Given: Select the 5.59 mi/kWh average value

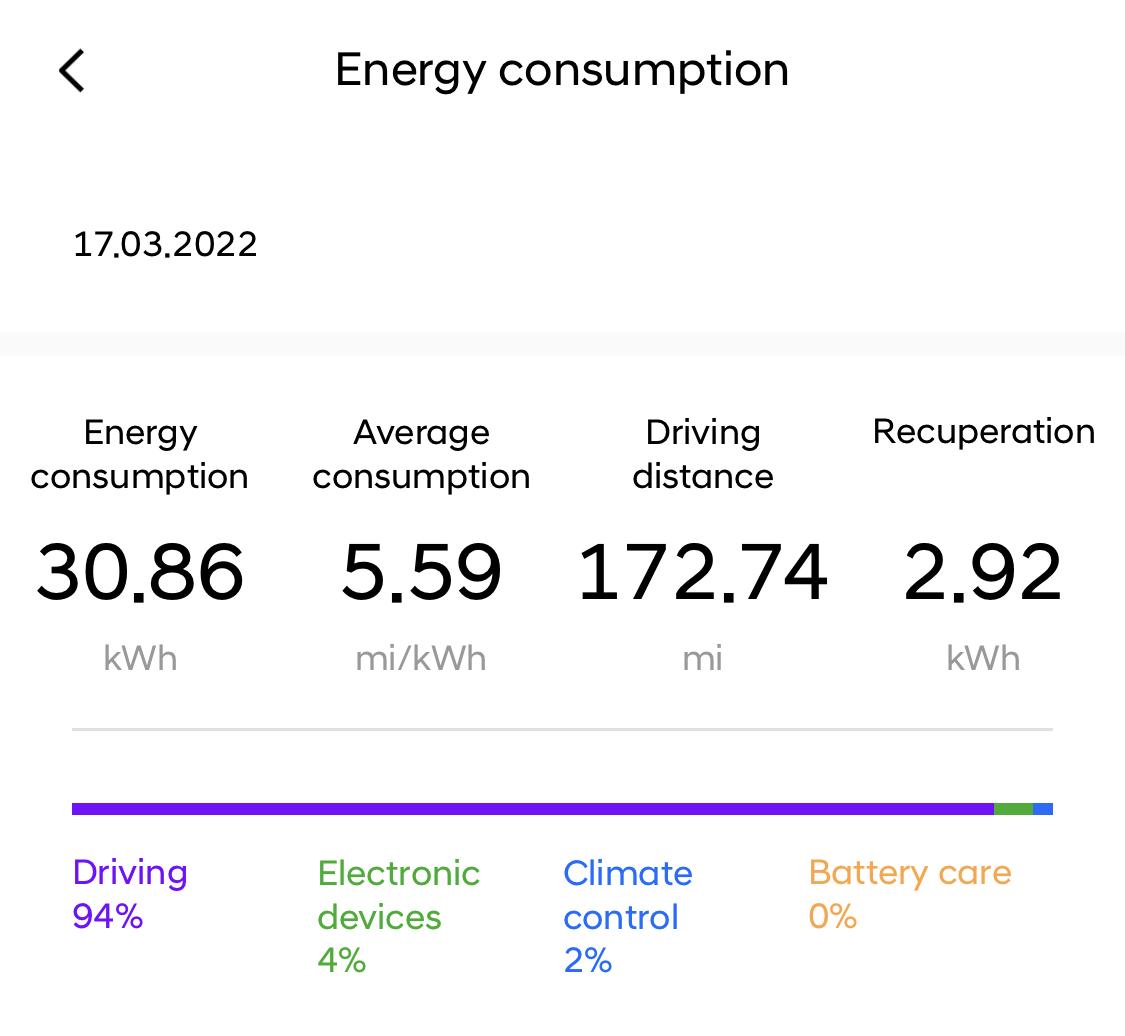Looking at the screenshot, I should (421, 573).
